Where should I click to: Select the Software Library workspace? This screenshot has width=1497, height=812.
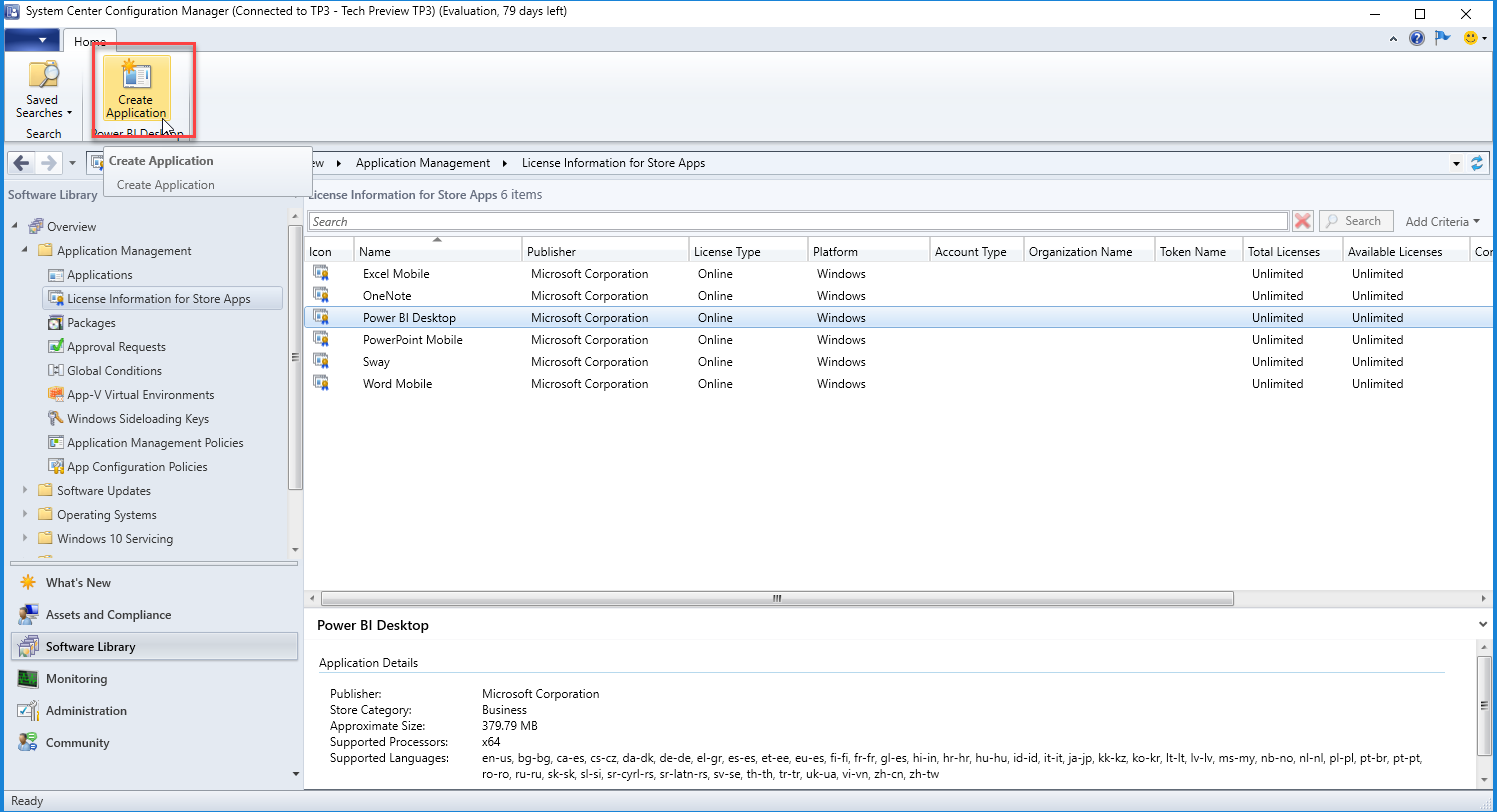[x=154, y=647]
